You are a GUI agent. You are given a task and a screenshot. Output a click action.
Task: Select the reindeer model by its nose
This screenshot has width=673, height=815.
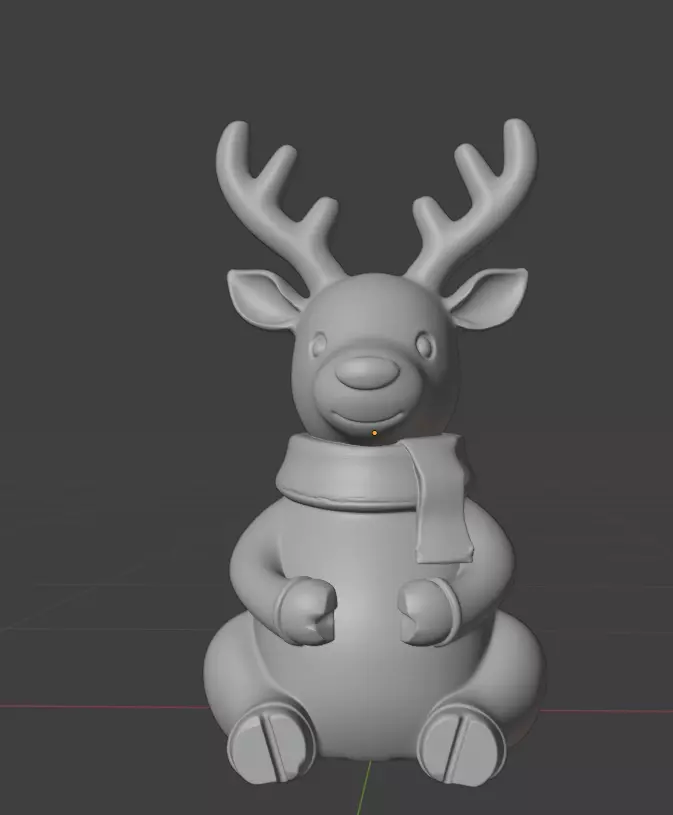point(367,373)
